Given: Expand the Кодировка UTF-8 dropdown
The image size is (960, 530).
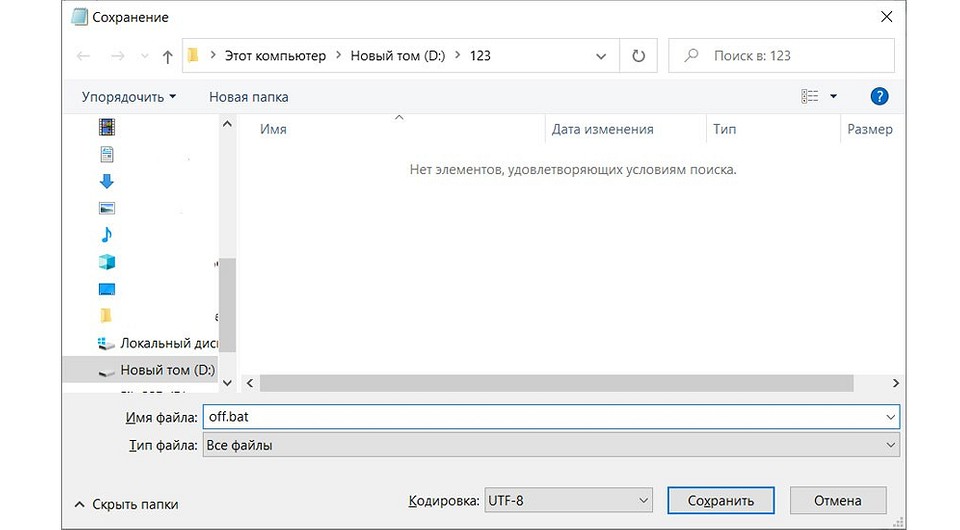Looking at the screenshot, I should (567, 501).
